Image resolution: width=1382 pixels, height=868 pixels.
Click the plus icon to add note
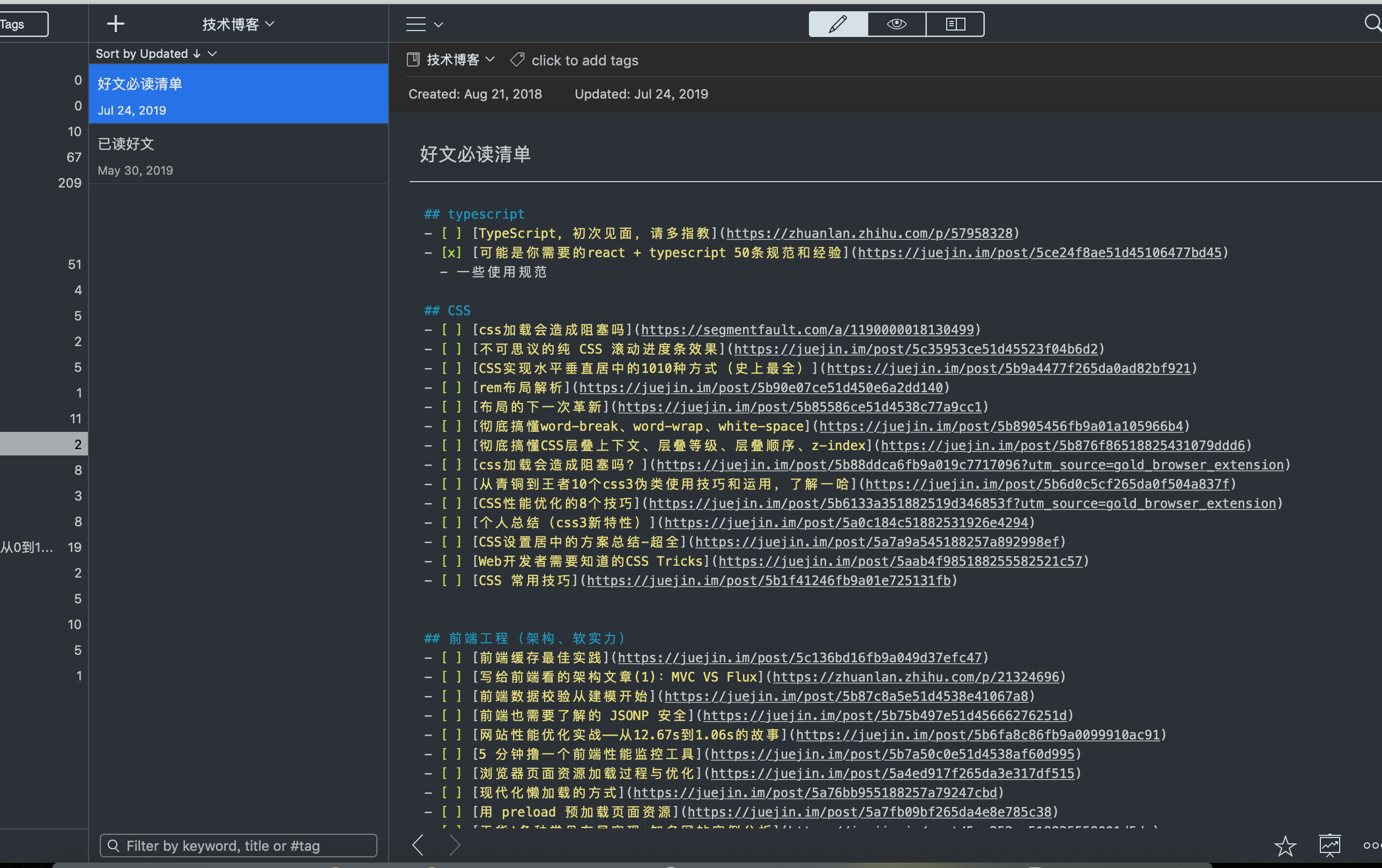(115, 24)
